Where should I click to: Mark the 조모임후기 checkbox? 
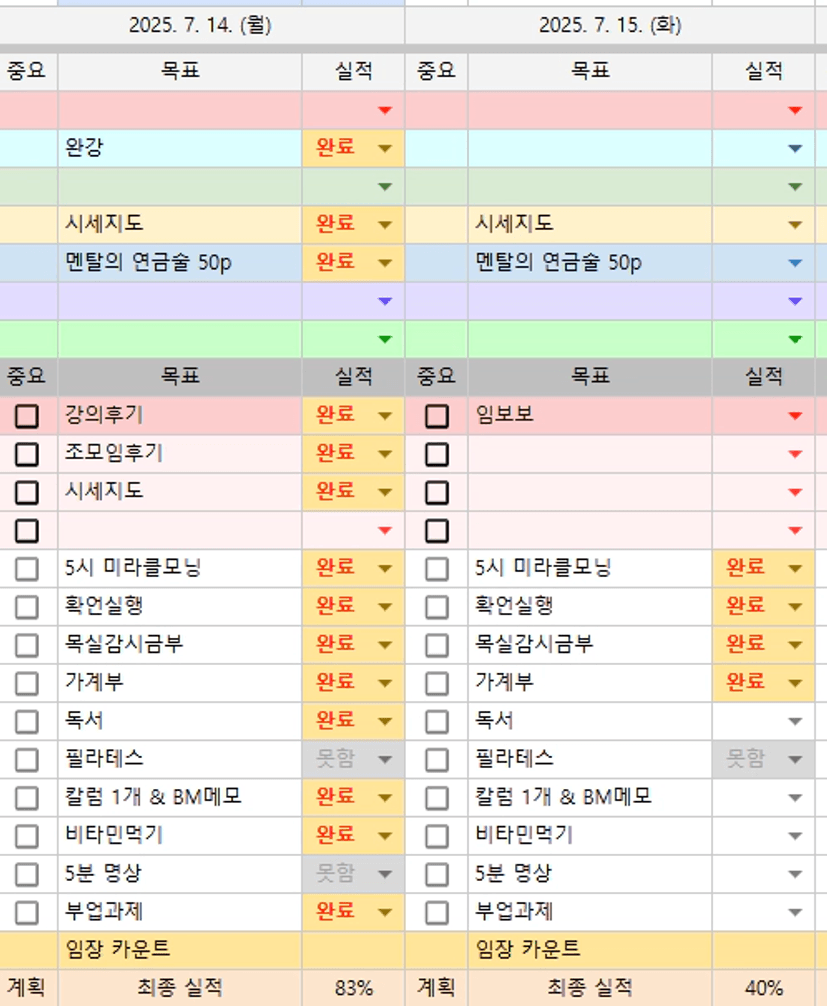[x=27, y=454]
